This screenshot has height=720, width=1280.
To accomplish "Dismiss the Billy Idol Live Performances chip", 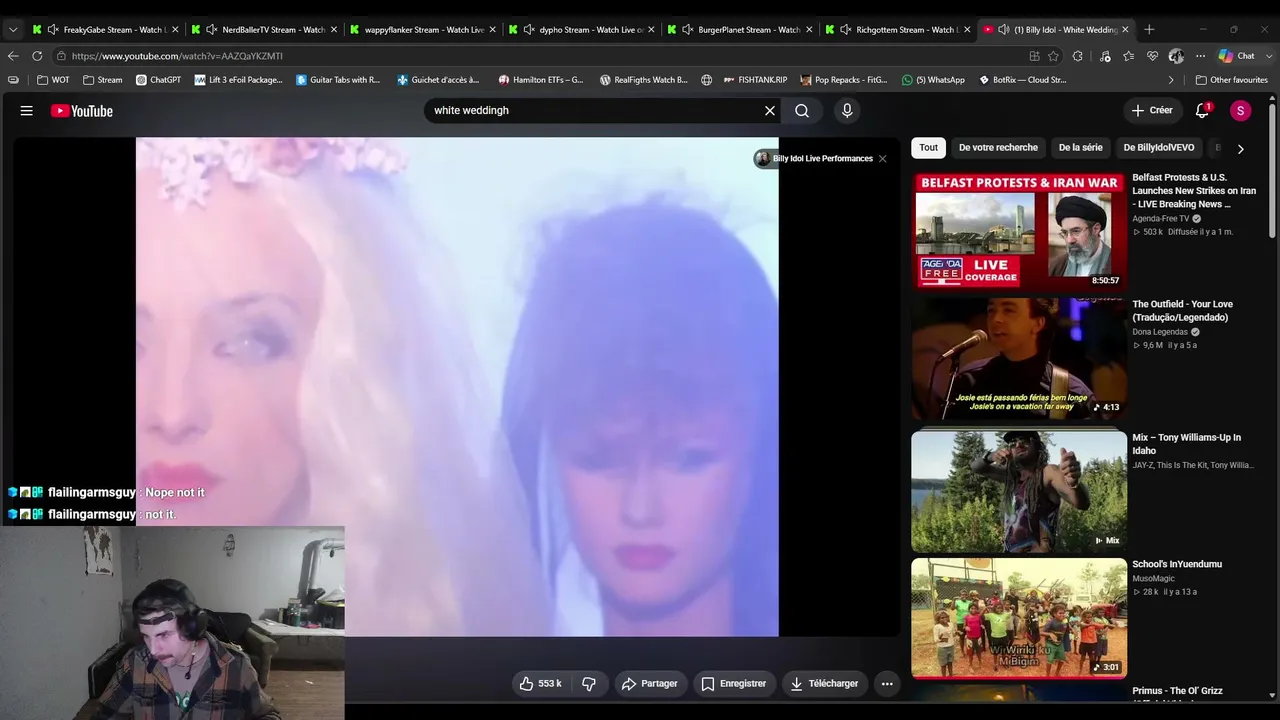I will (x=882, y=159).
